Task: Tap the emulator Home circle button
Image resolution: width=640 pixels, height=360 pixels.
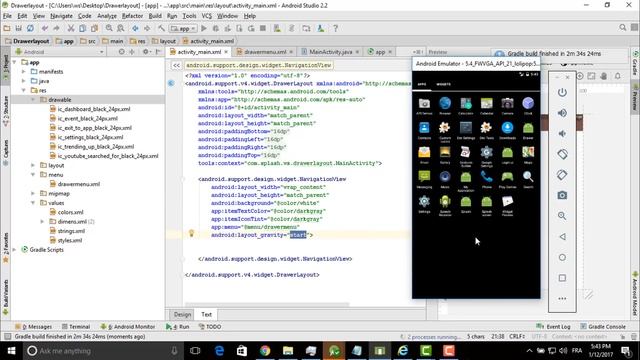Action: coord(562,258)
